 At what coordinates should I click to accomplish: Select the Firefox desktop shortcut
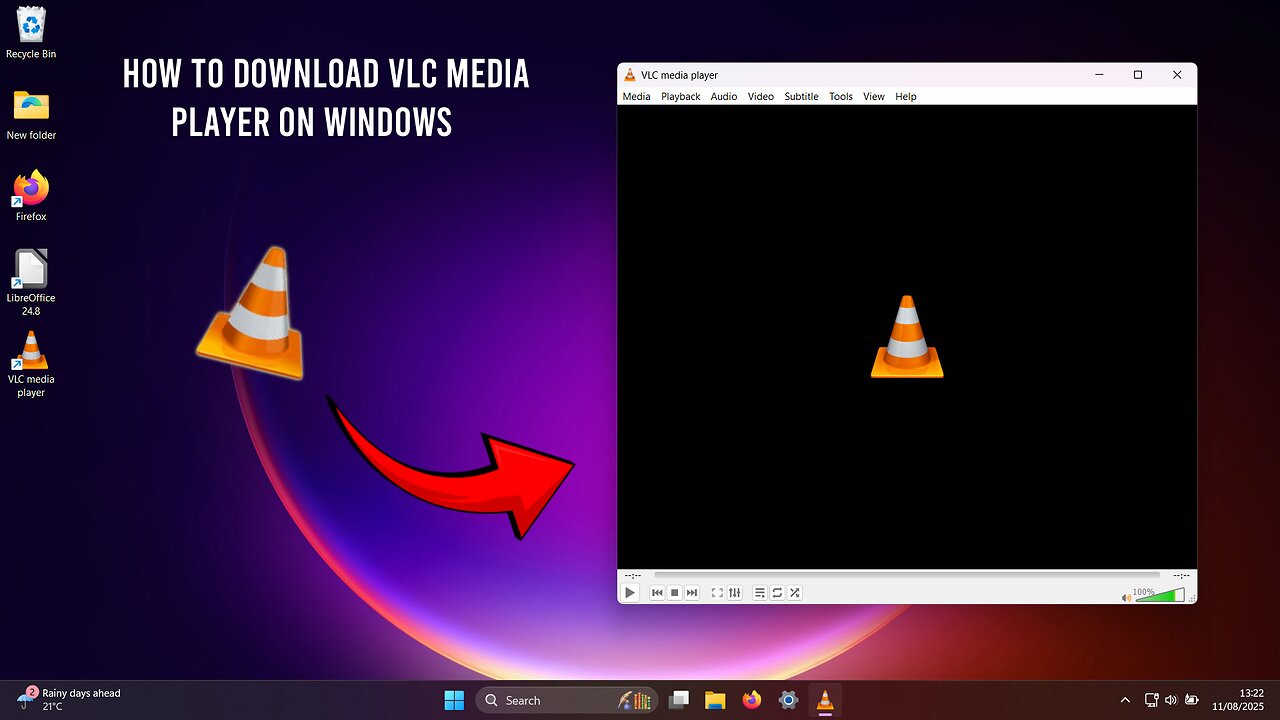31,196
